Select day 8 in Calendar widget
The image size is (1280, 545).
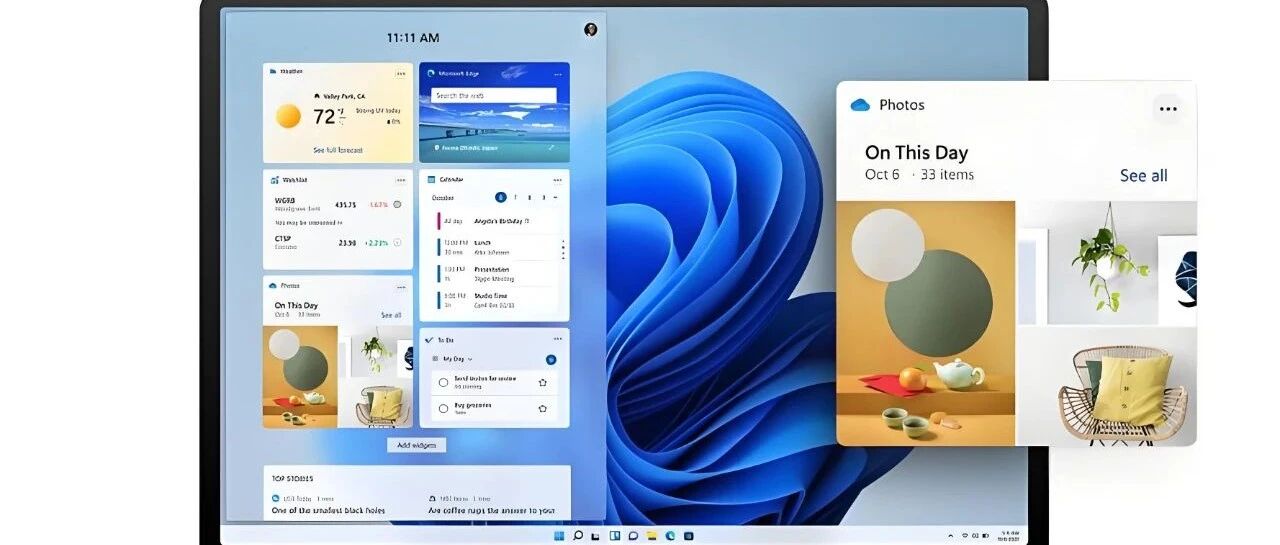[529, 197]
